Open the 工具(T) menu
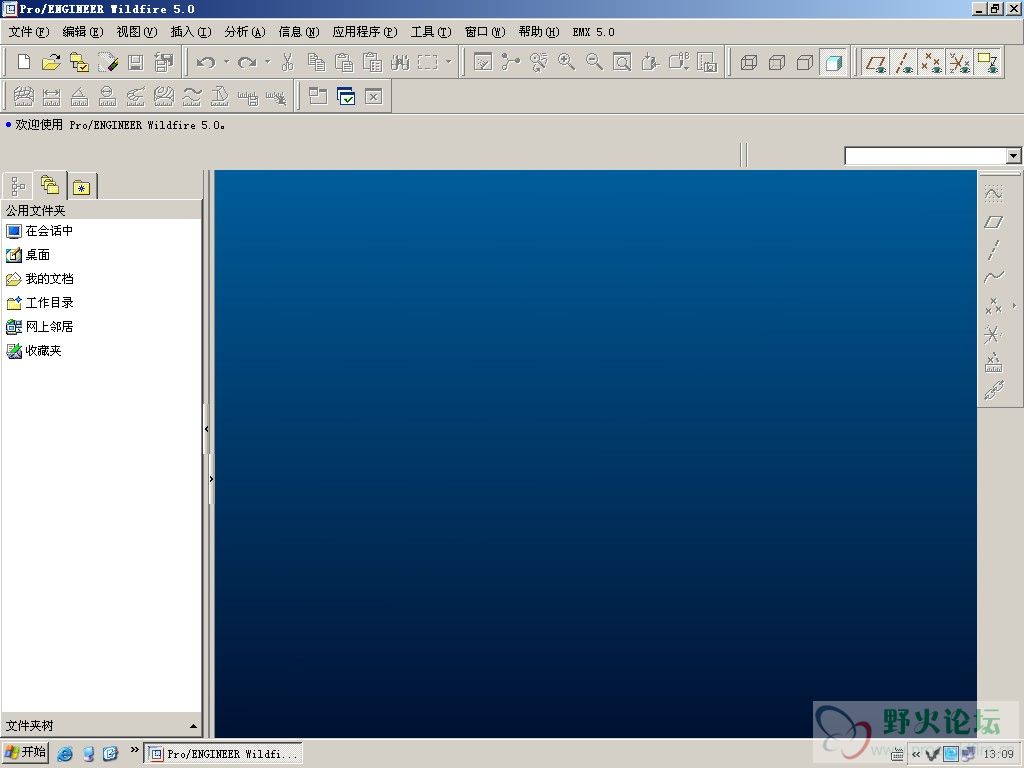1024x768 pixels. (x=431, y=31)
